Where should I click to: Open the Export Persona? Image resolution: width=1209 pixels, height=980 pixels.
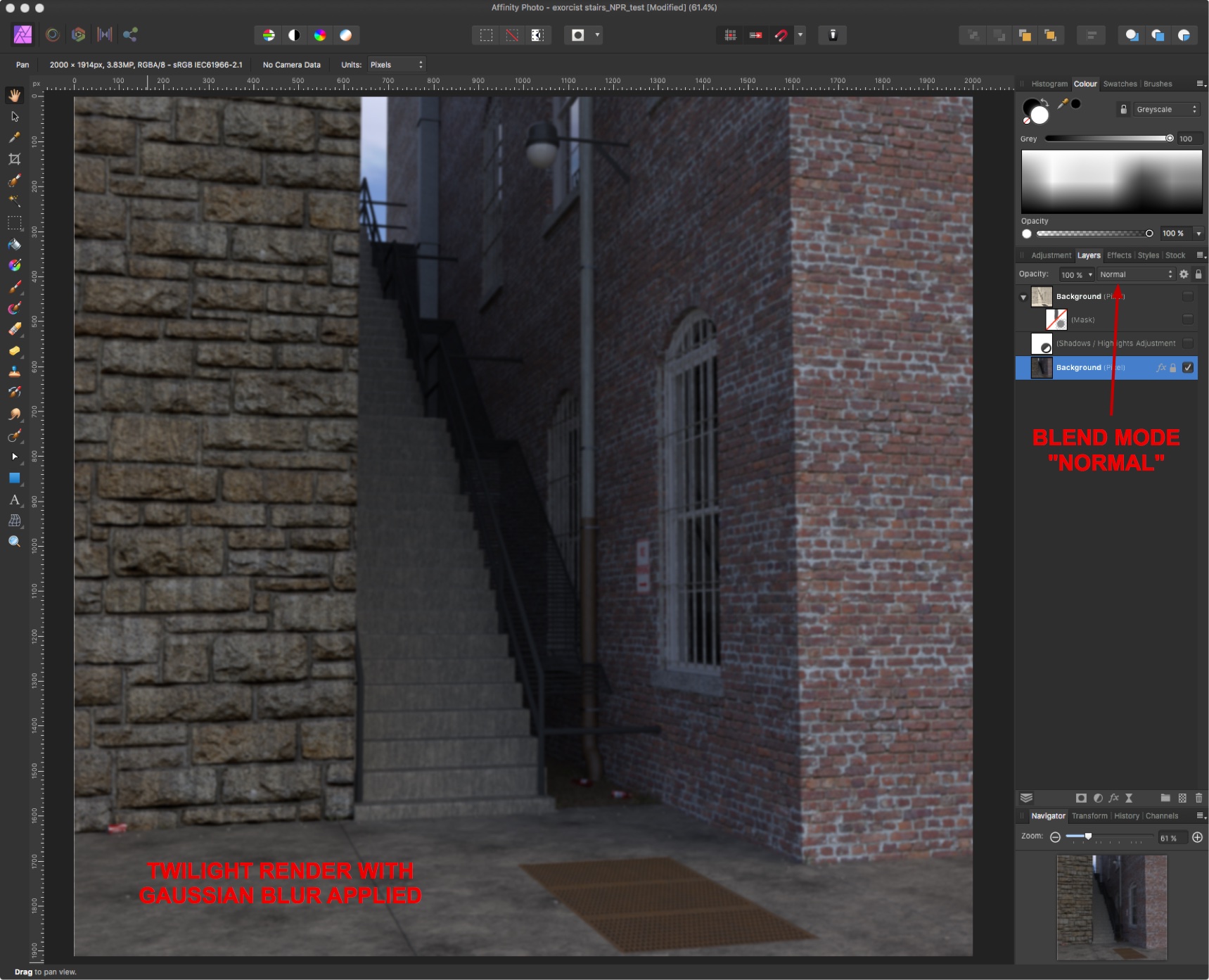coord(130,34)
